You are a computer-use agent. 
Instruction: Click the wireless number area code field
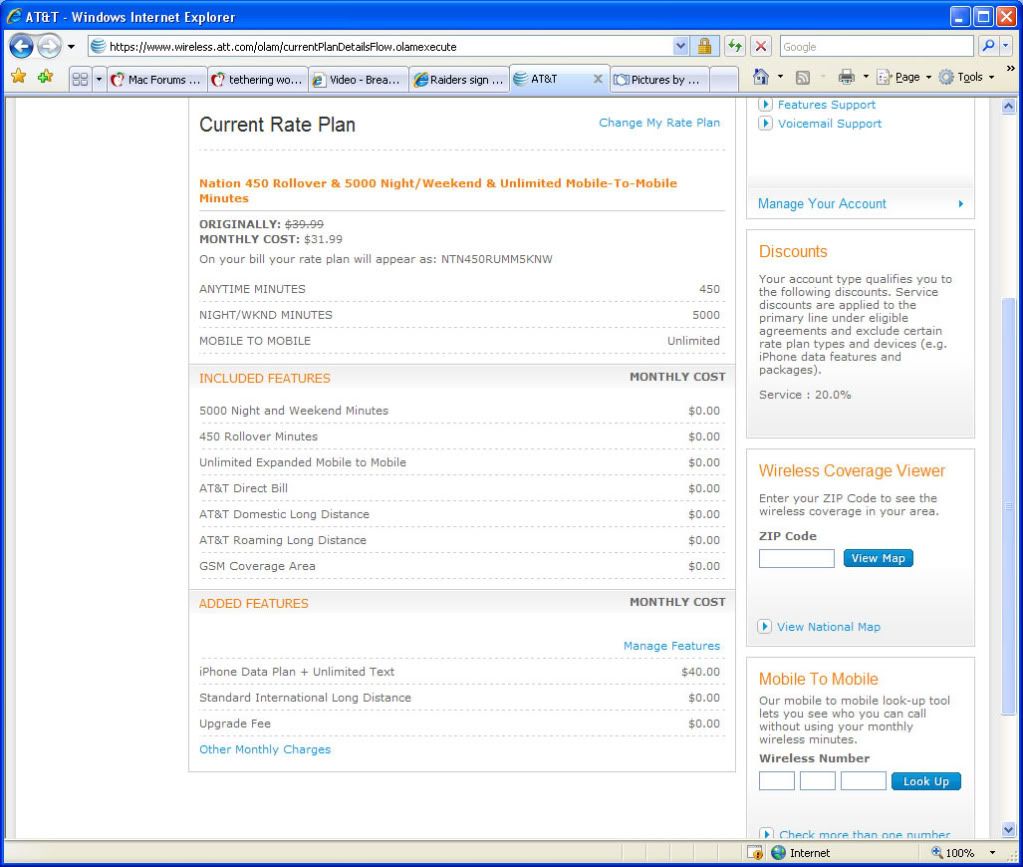click(x=776, y=781)
